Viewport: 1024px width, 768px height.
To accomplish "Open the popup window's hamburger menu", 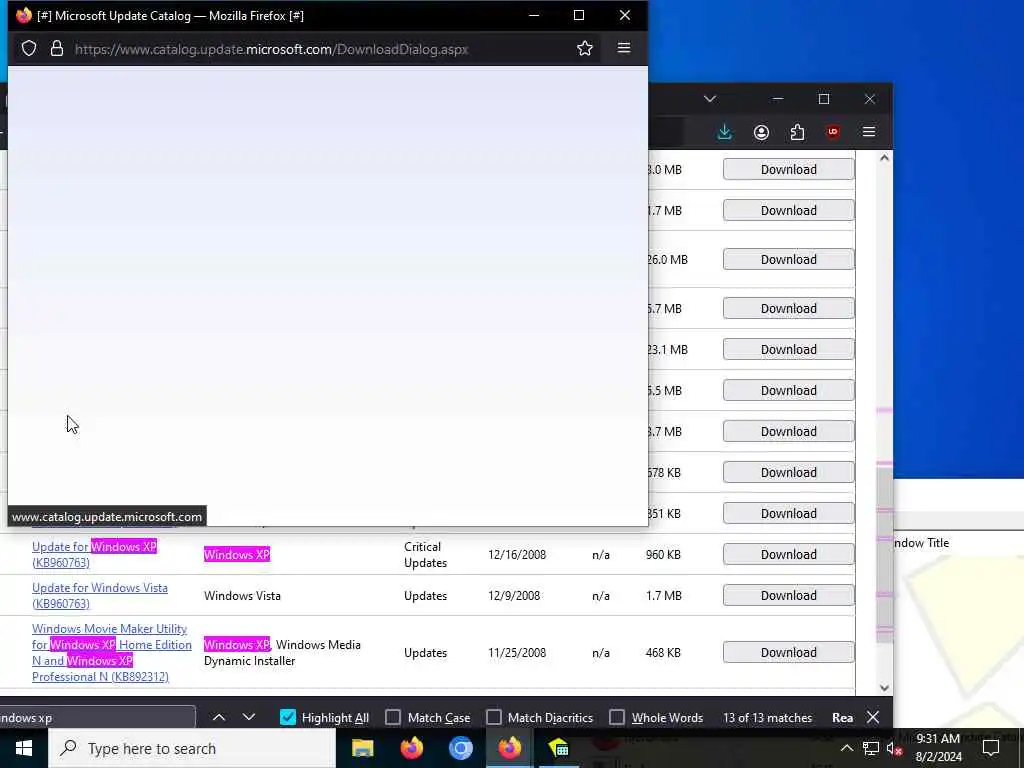I will (x=624, y=48).
